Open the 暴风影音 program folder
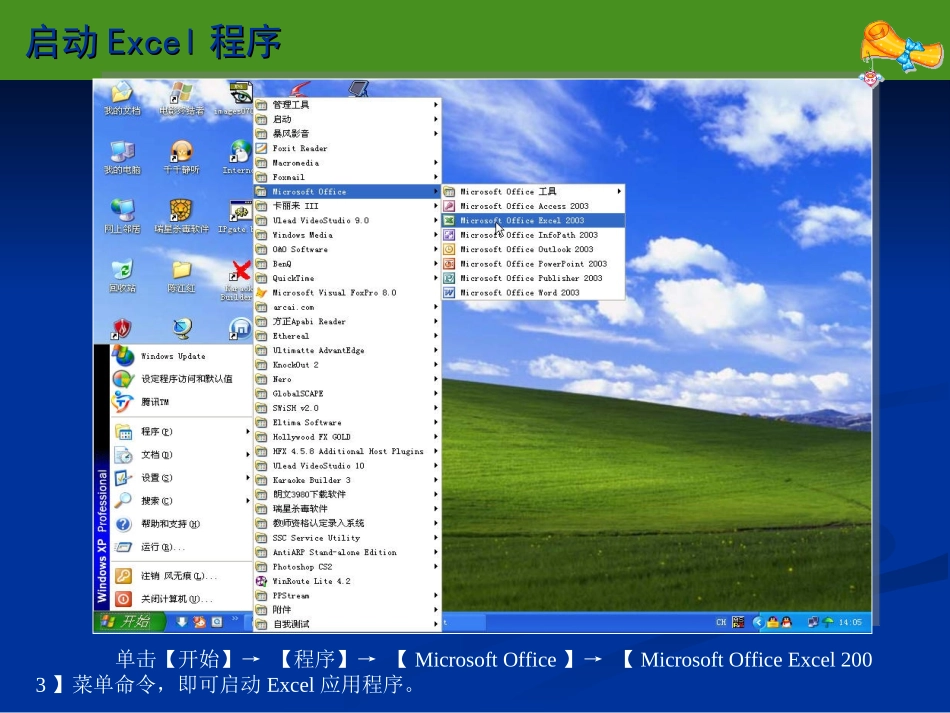 click(x=347, y=133)
